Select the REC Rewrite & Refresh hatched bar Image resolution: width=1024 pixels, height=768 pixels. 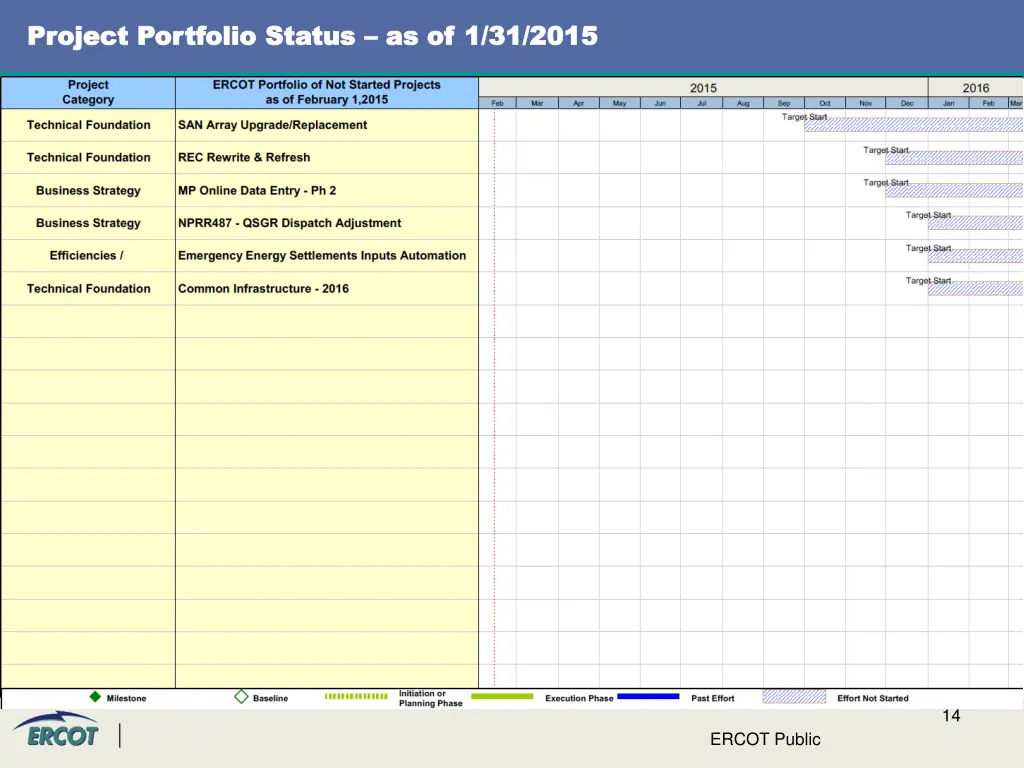pyautogui.click(x=954, y=157)
